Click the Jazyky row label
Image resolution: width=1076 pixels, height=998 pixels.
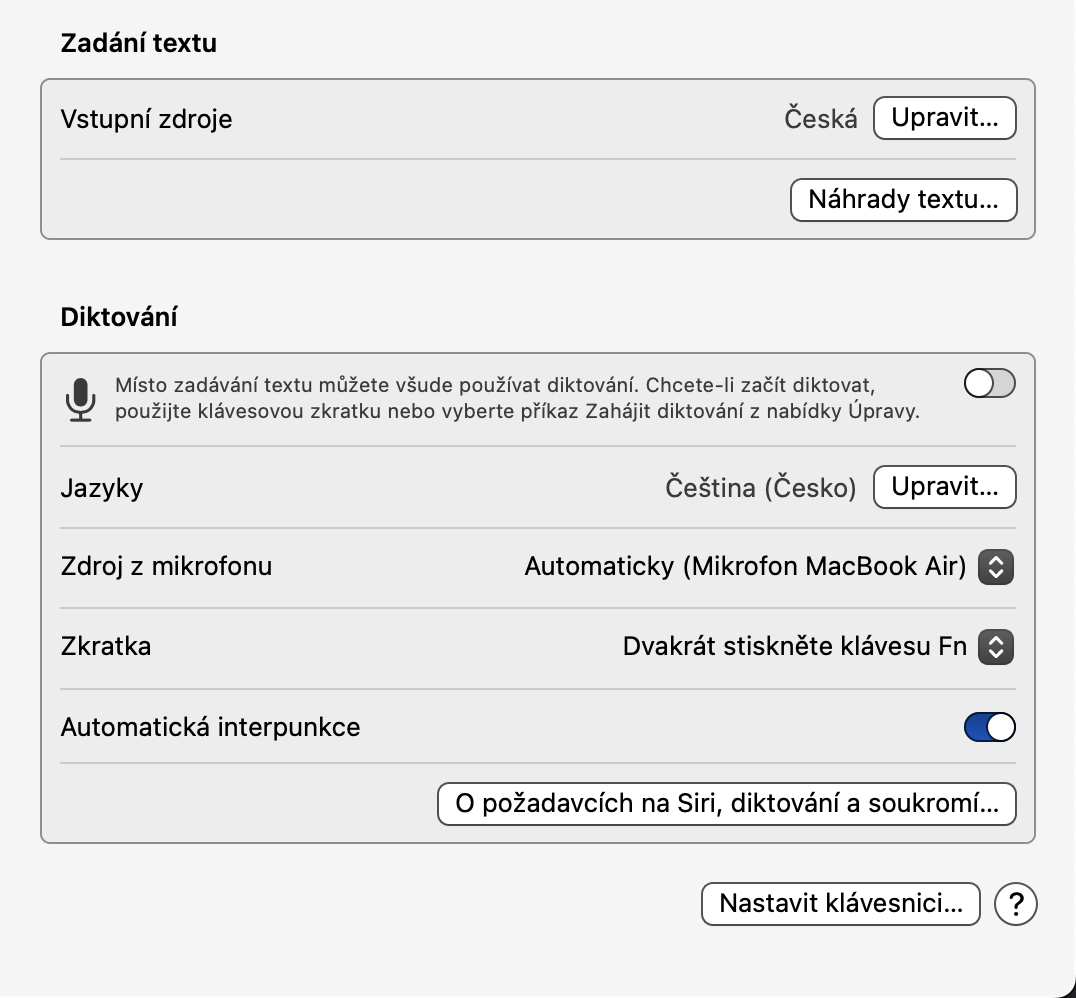(102, 488)
